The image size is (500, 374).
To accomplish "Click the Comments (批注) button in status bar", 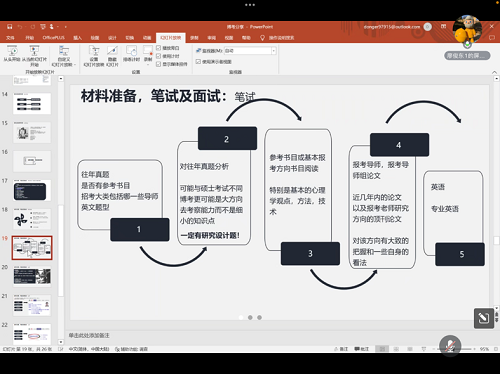I will pos(362,349).
